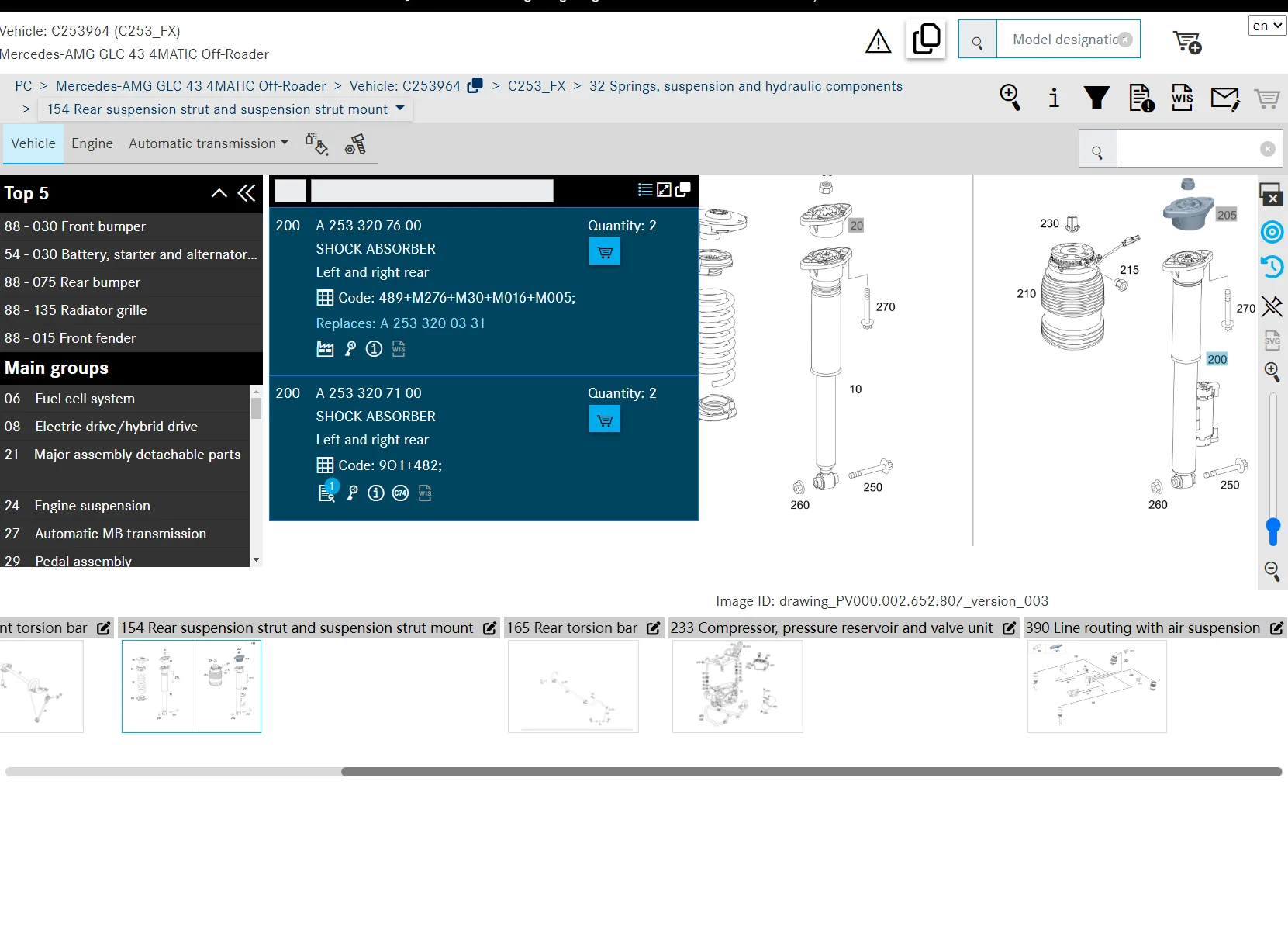The height and width of the screenshot is (937, 1288).
Task: Add part A 253 320 76 00 to cart
Action: point(605,251)
